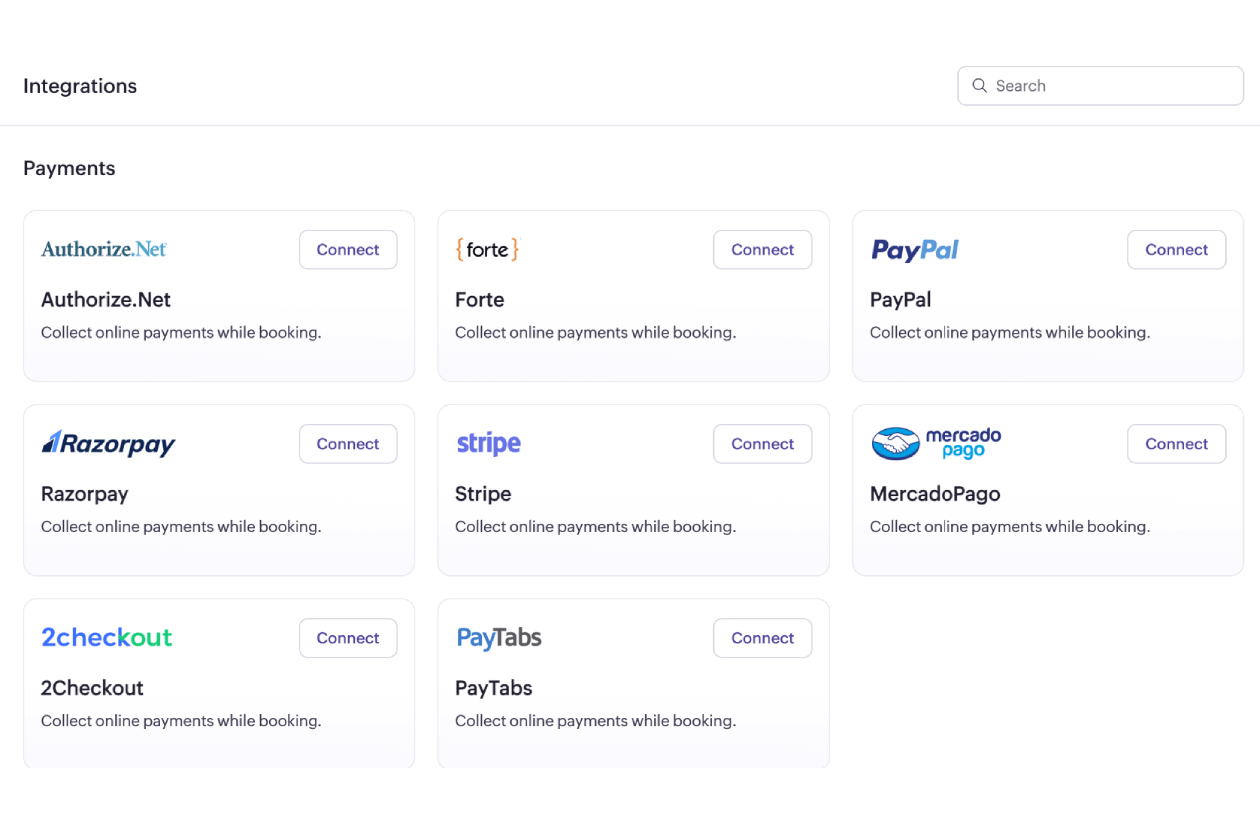Click the 2checkout logo

tap(106, 637)
